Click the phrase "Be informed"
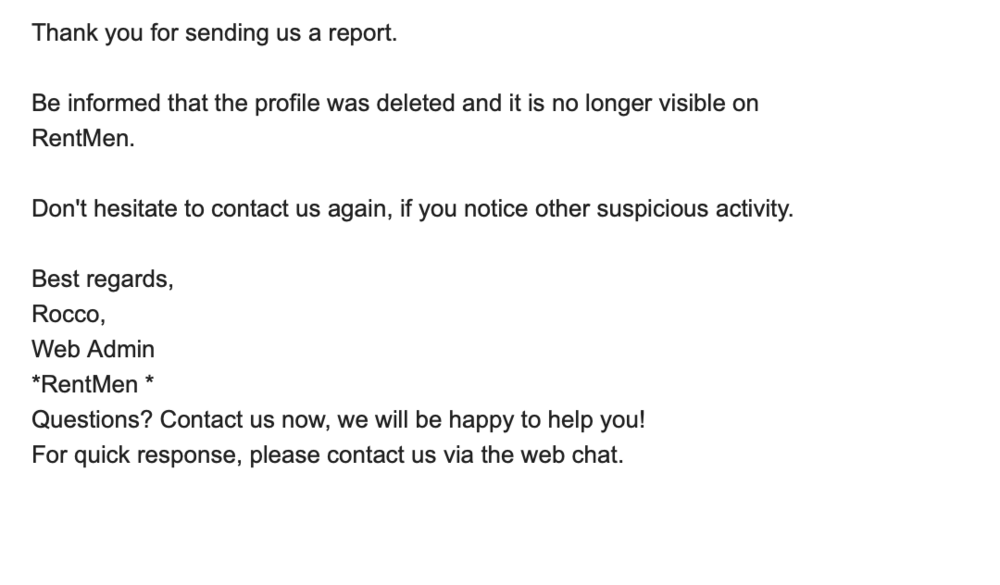The image size is (1000, 585). 88,103
